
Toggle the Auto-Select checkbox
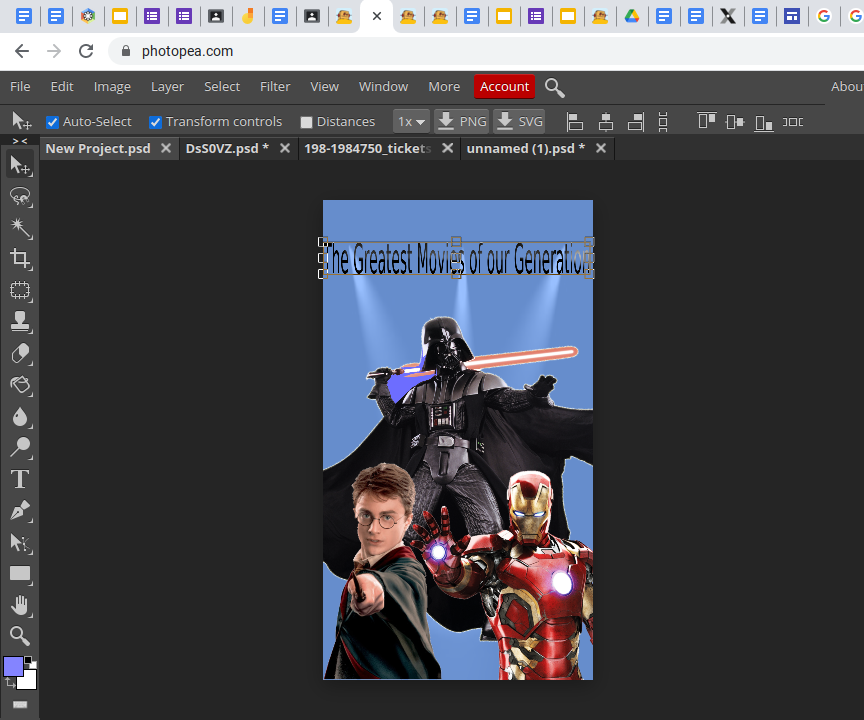[x=53, y=121]
